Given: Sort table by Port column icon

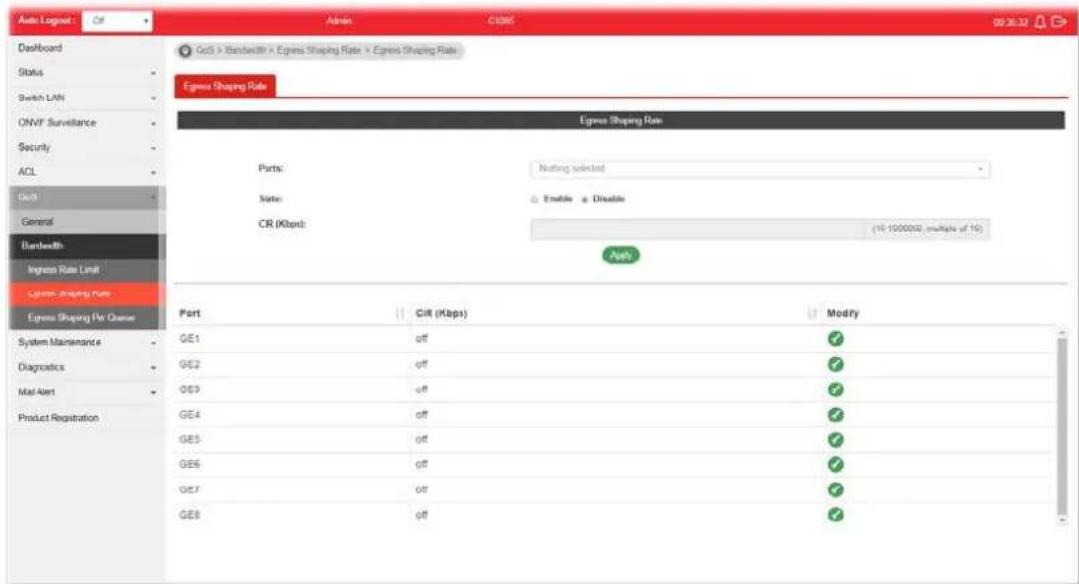Looking at the screenshot, I should [x=400, y=314].
